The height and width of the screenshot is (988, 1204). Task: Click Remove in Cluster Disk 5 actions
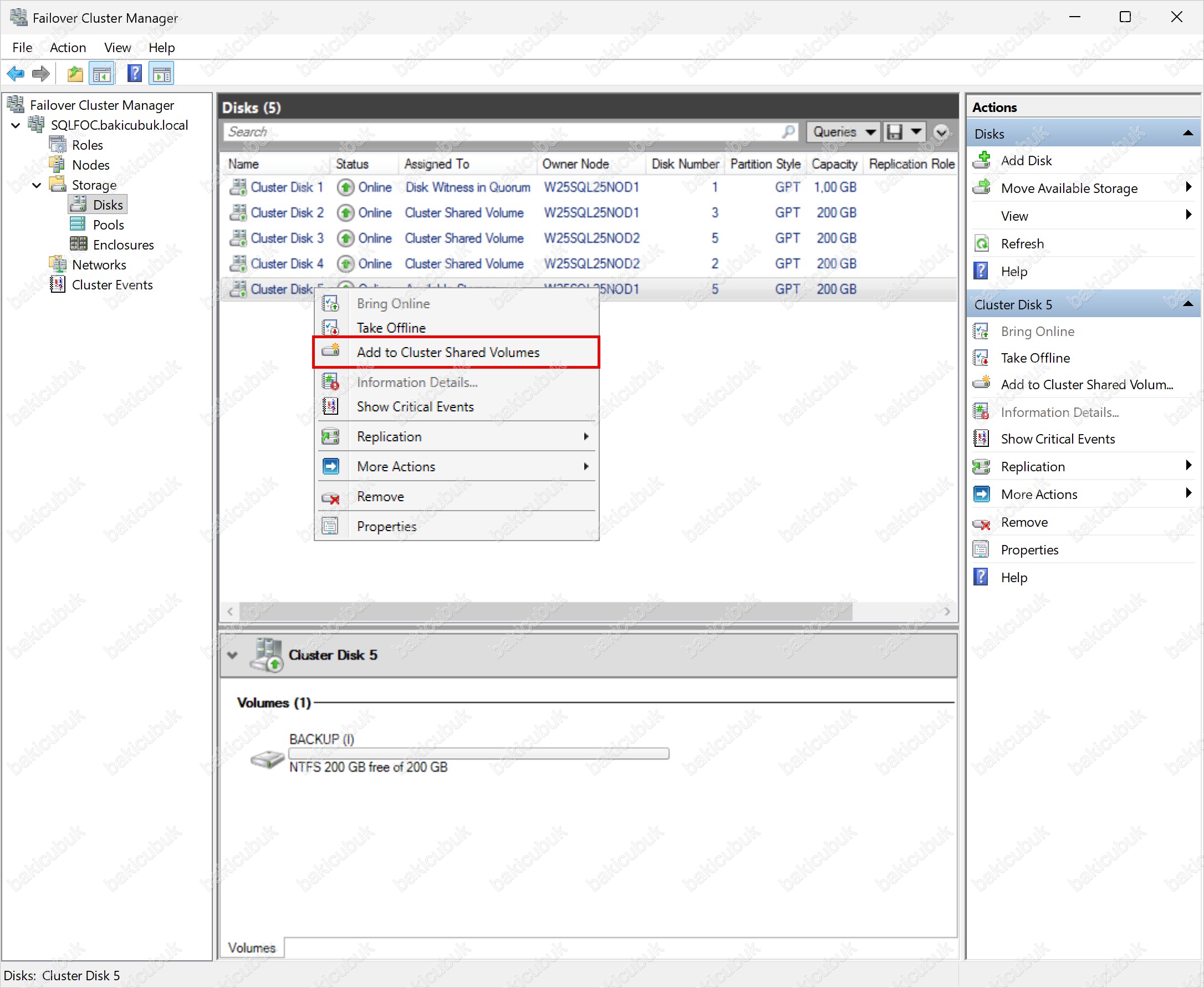tap(1024, 522)
